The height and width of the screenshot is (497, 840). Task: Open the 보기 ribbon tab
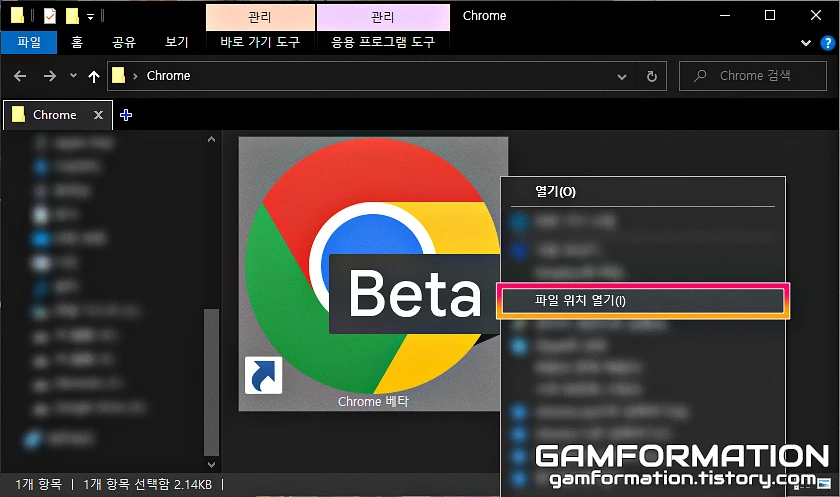tap(176, 42)
